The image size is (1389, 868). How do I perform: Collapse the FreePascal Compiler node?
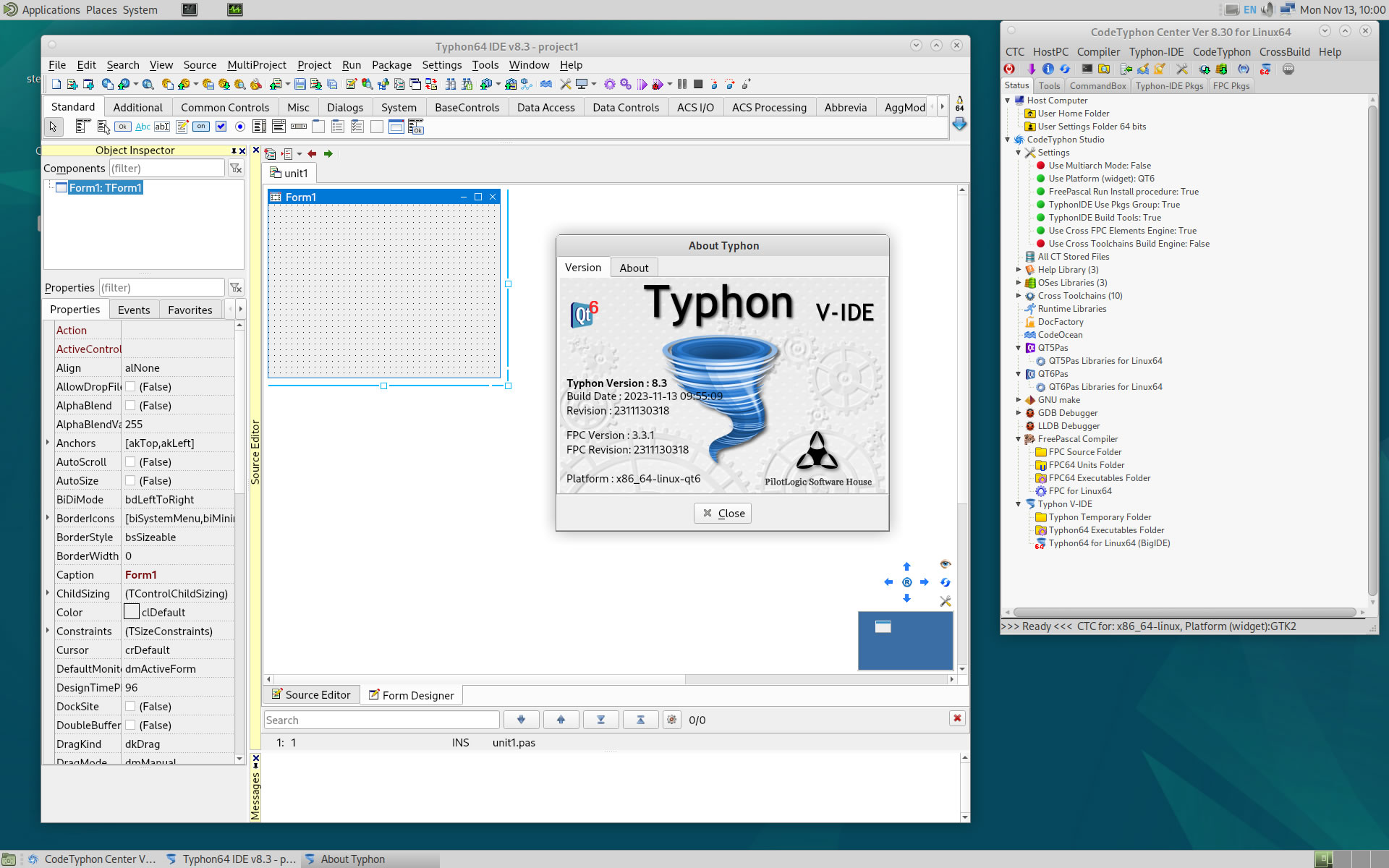(x=1019, y=439)
